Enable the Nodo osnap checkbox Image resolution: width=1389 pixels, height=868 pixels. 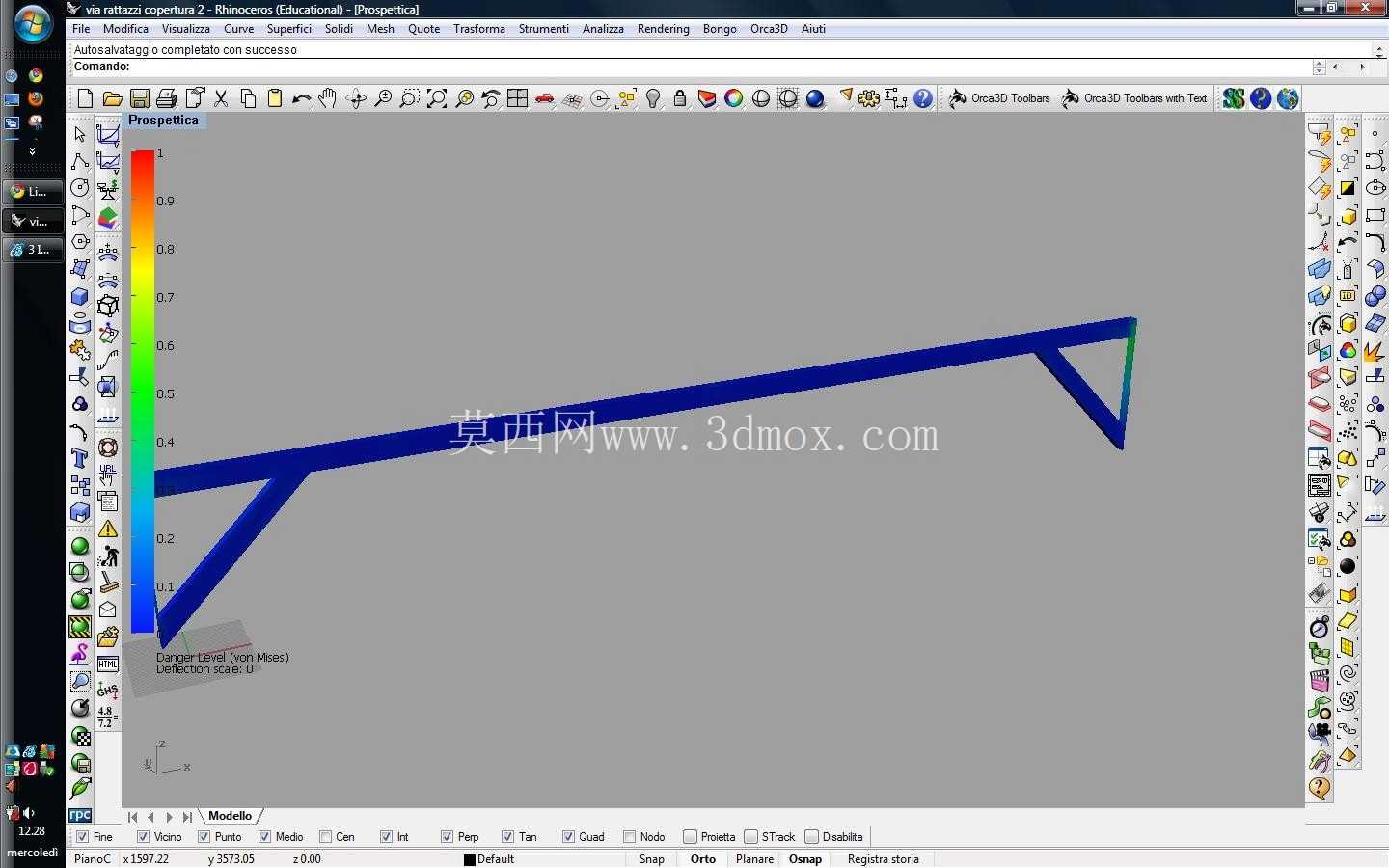[629, 837]
